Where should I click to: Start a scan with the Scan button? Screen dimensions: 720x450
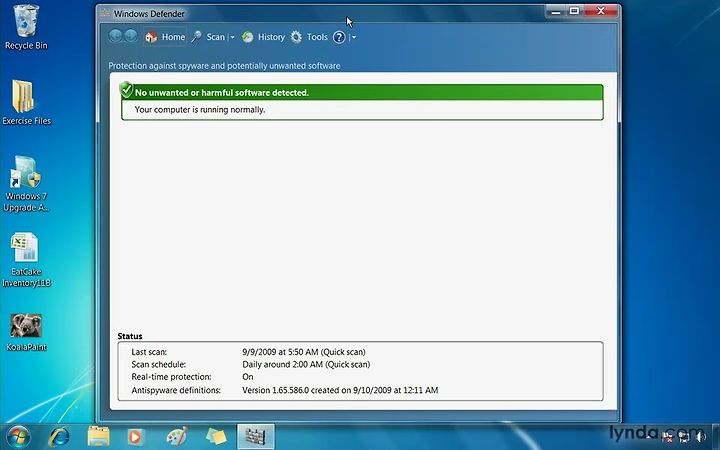(x=208, y=37)
